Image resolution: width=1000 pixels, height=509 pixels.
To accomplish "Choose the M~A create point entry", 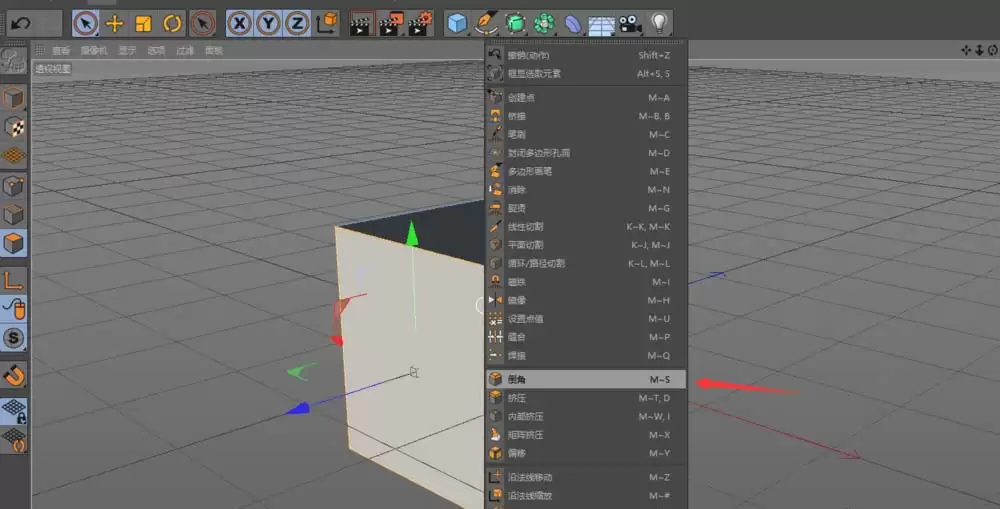I will pyautogui.click(x=585, y=98).
